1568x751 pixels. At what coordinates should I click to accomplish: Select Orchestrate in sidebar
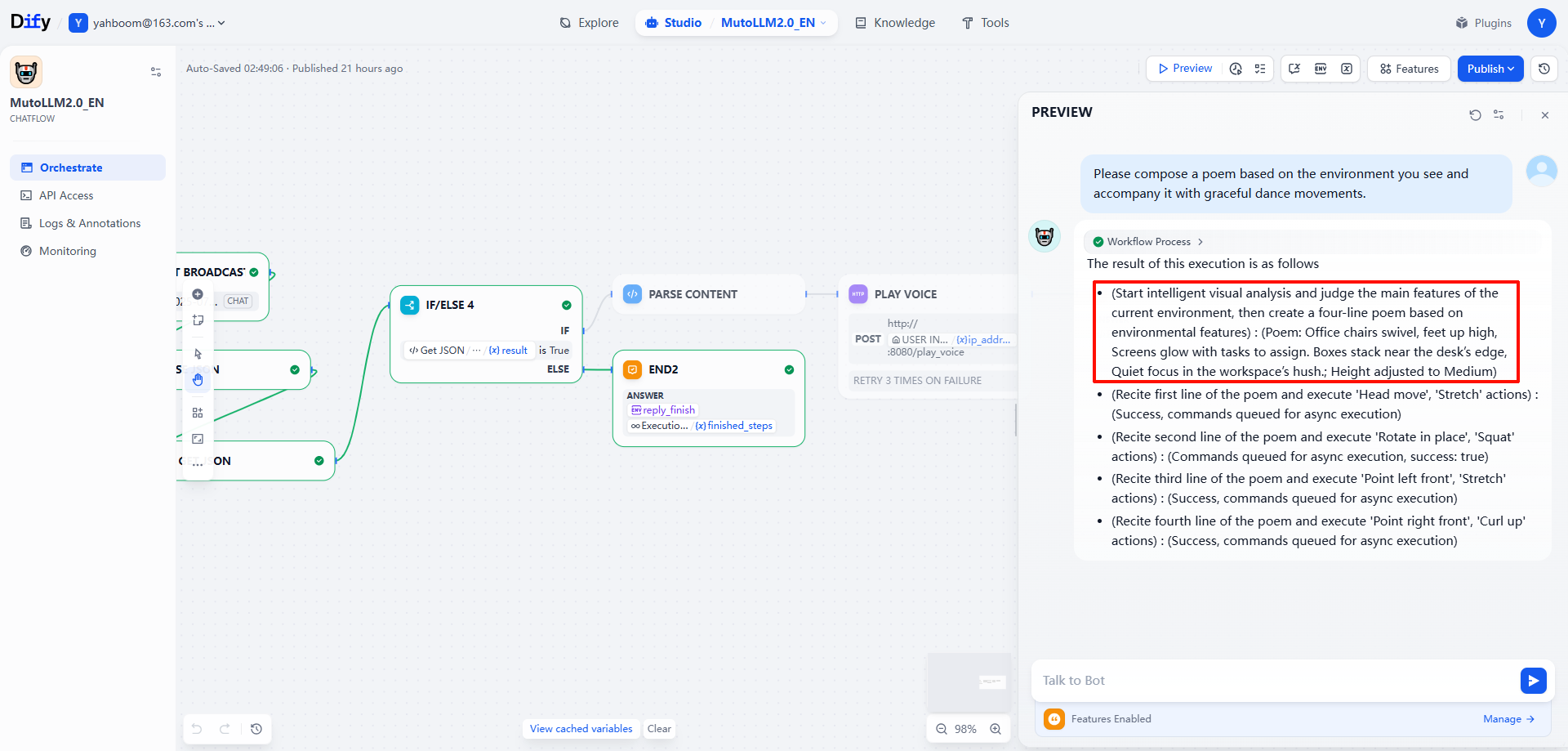click(88, 168)
